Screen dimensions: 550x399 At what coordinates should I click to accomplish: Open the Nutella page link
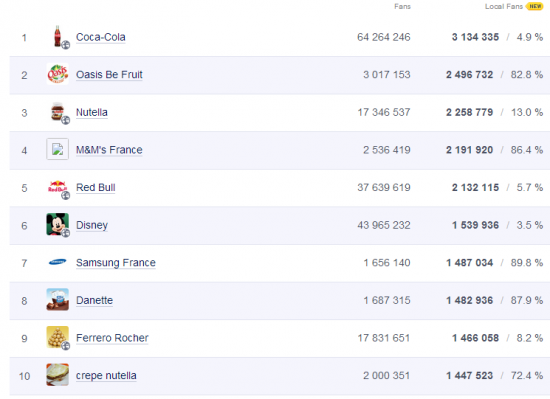pos(92,112)
